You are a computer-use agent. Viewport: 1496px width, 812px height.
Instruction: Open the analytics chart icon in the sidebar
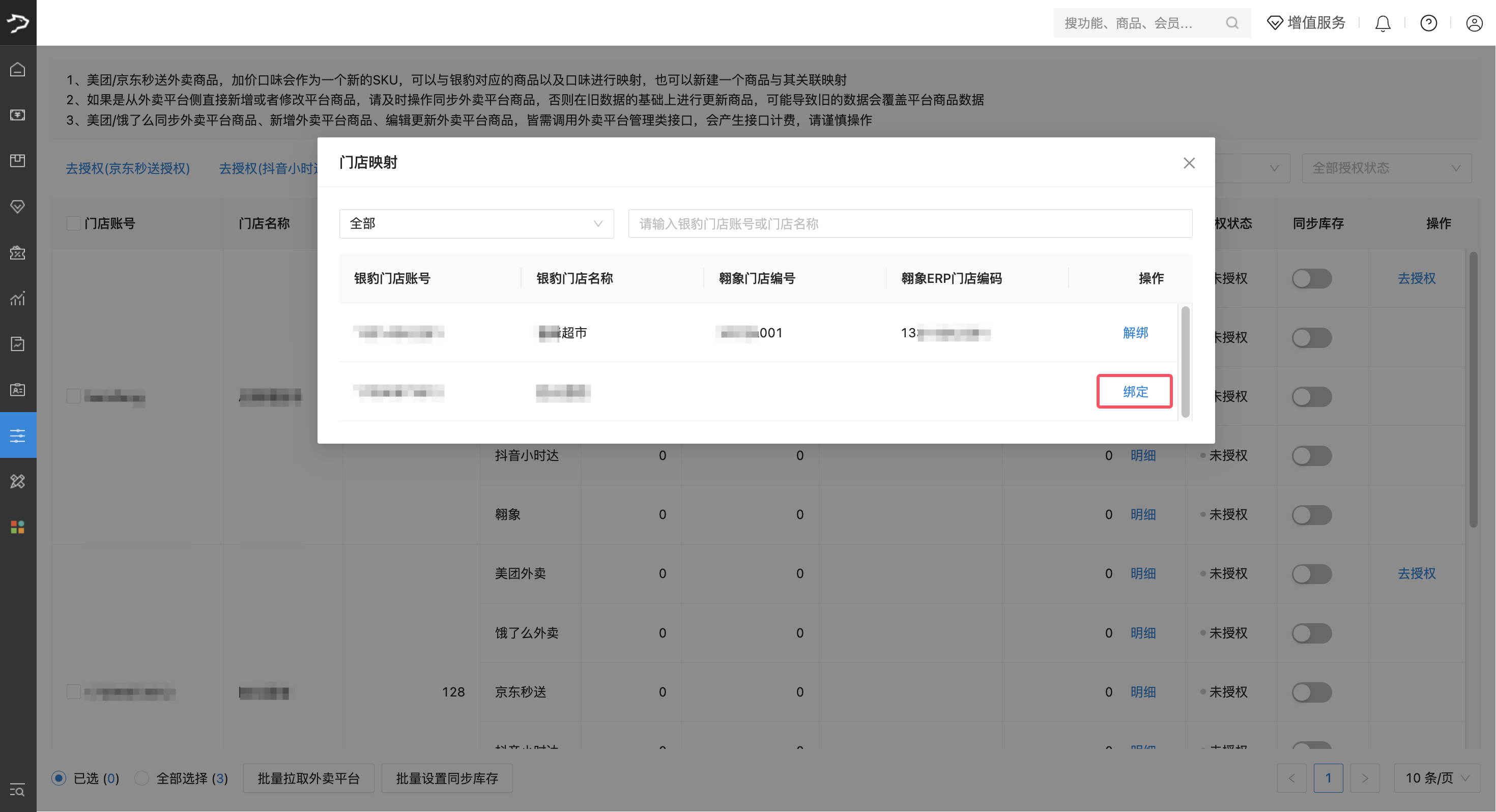tap(17, 299)
